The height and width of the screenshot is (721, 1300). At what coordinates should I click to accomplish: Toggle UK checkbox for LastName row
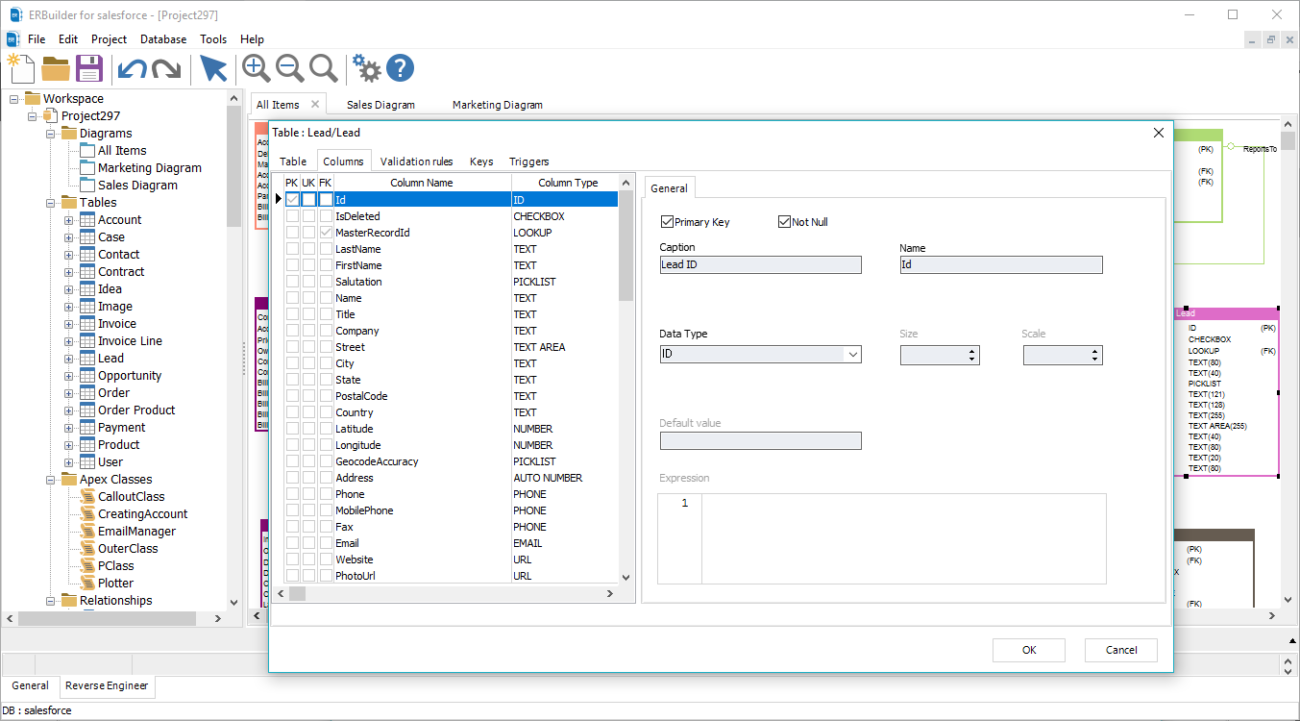tap(309, 249)
